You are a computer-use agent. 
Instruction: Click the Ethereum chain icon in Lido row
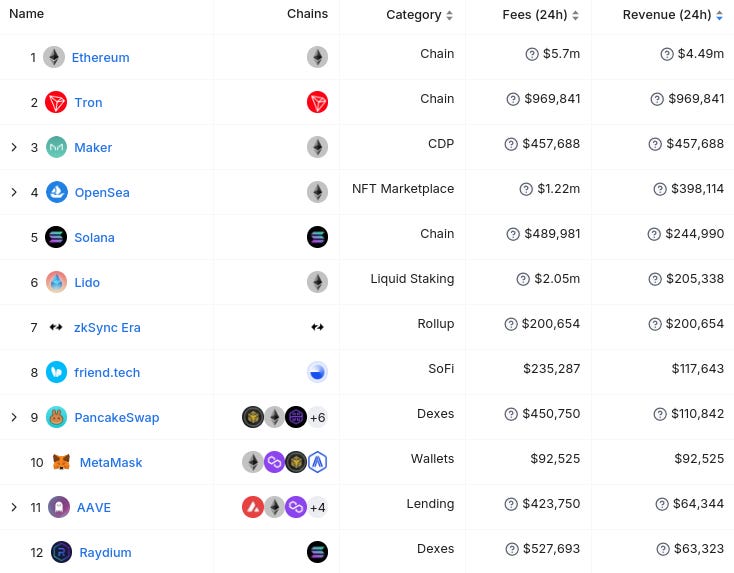point(317,282)
